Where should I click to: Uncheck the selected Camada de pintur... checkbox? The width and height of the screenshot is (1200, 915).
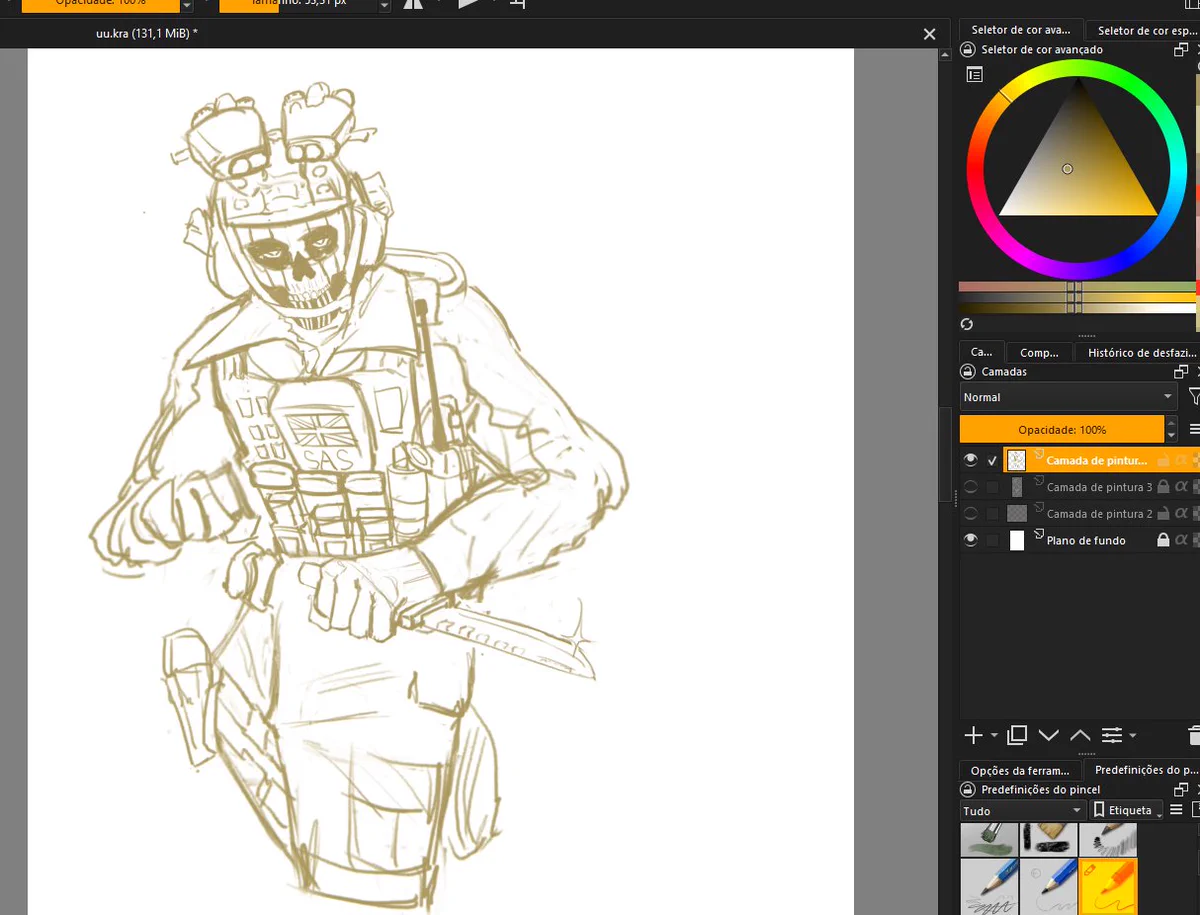992,461
